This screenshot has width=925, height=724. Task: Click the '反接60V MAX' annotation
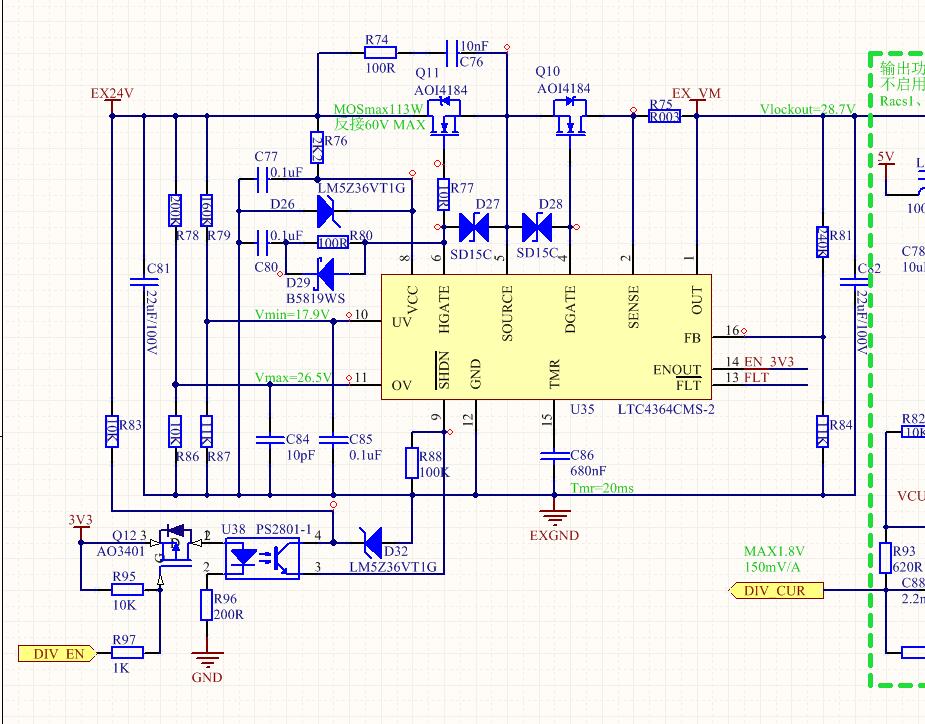(x=379, y=125)
